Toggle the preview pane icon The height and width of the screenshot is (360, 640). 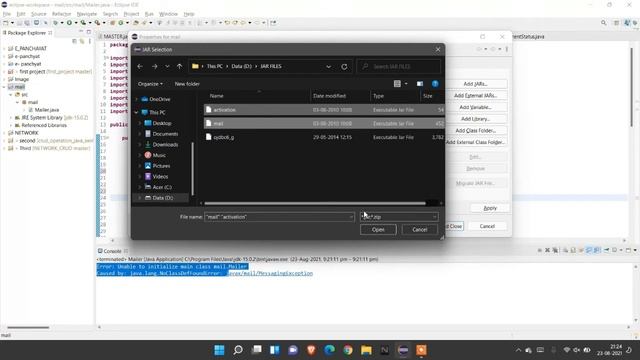(x=420, y=84)
